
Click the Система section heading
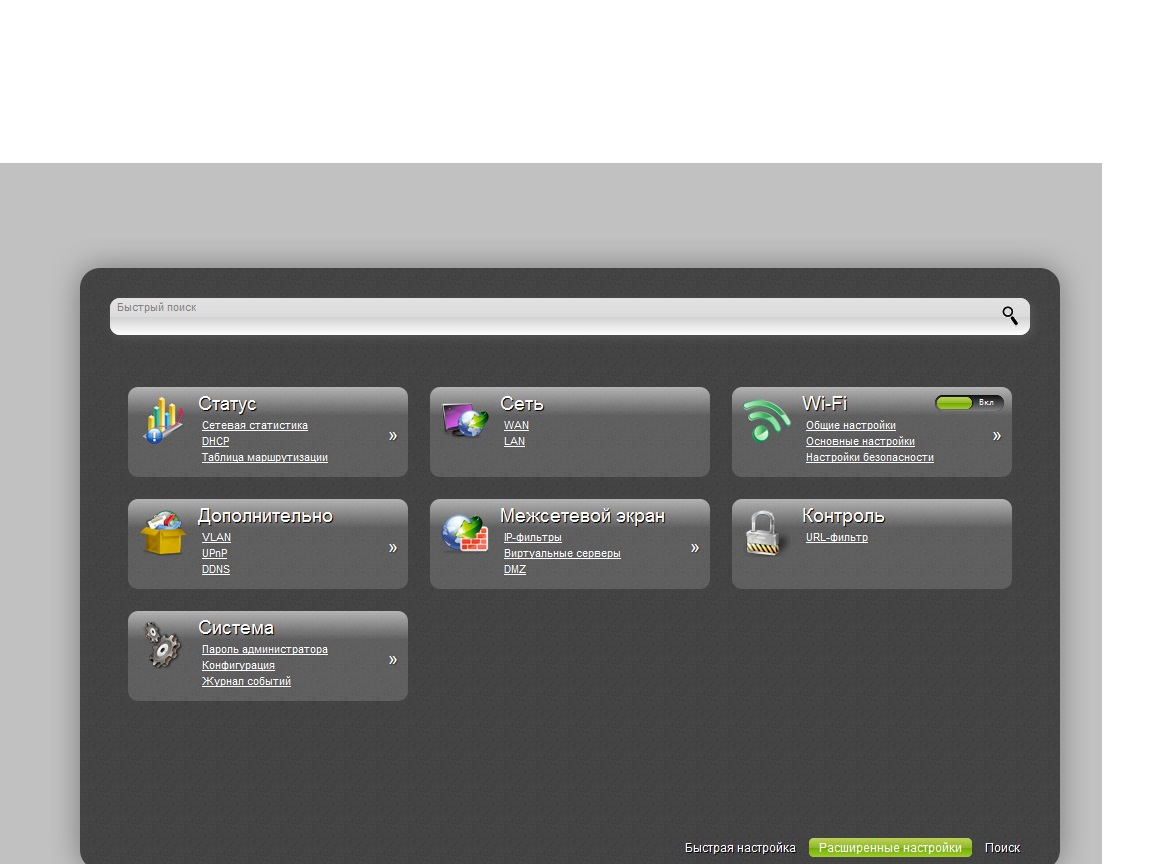tap(236, 628)
